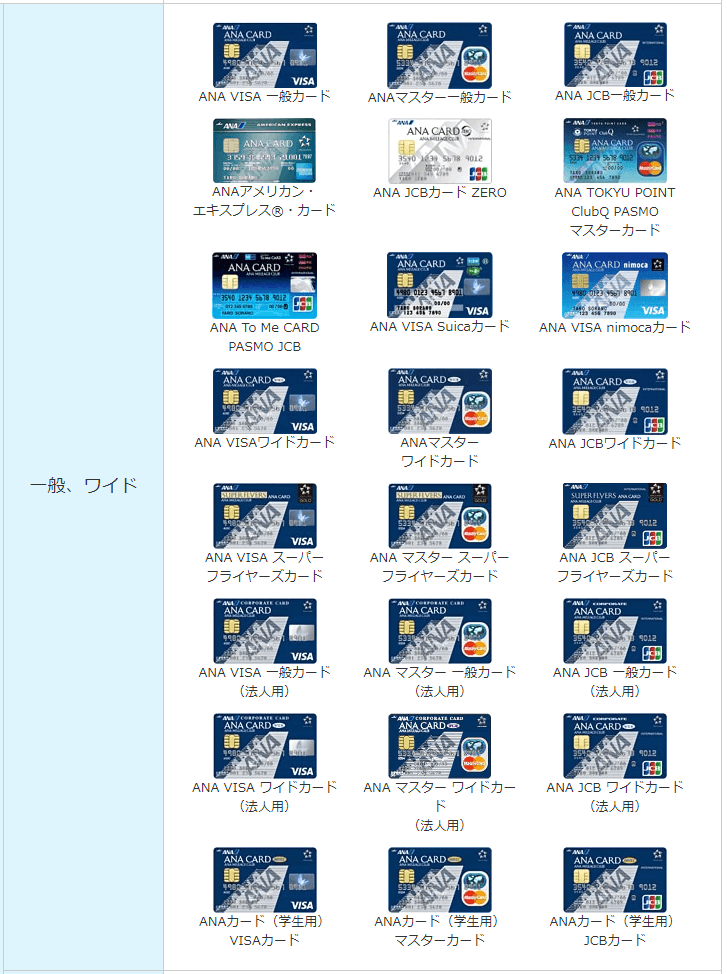Image resolution: width=727 pixels, height=974 pixels.
Task: Select the ANA VISA Suicaカード image
Action: point(440,286)
